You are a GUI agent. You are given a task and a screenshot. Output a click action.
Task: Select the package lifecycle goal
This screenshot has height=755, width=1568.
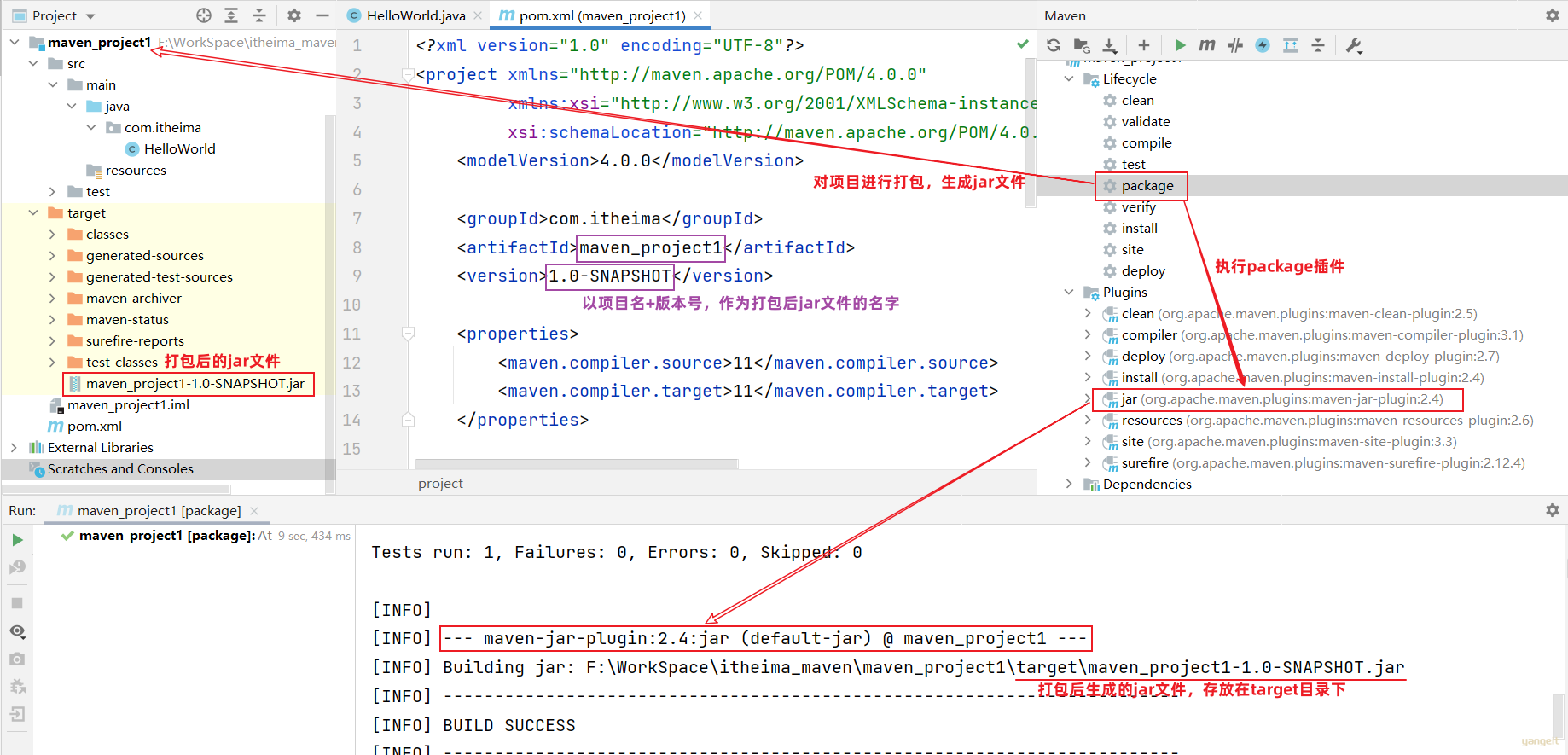pyautogui.click(x=1147, y=185)
